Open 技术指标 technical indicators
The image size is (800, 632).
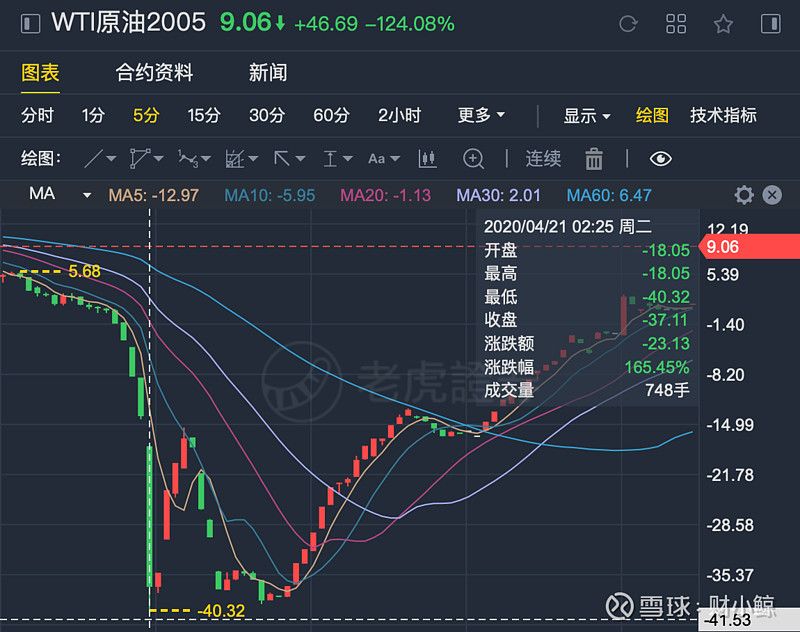723,115
